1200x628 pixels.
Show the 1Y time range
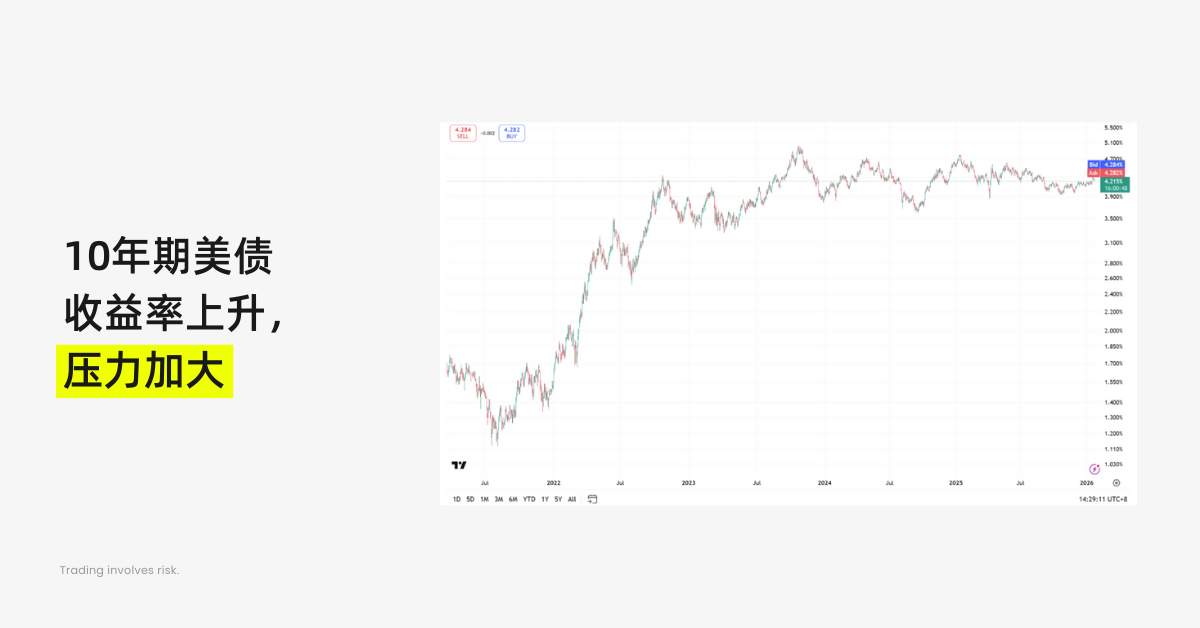(545, 498)
